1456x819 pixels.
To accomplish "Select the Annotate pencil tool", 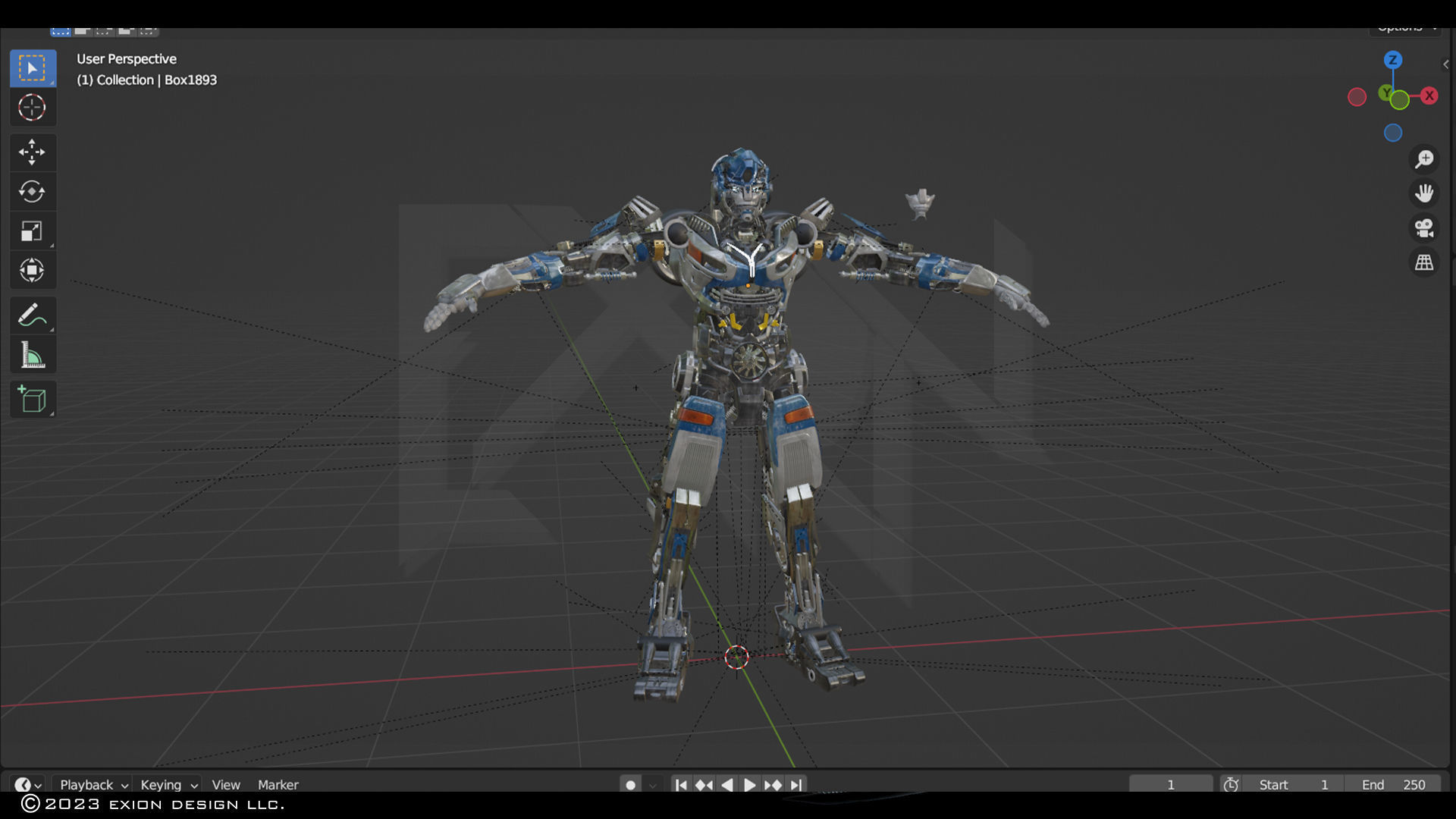I will click(33, 315).
